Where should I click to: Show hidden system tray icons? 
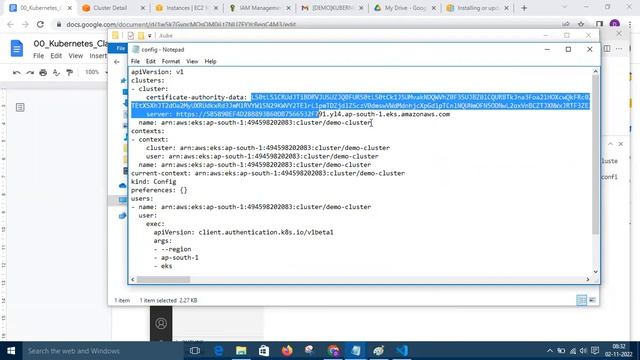click(550, 351)
